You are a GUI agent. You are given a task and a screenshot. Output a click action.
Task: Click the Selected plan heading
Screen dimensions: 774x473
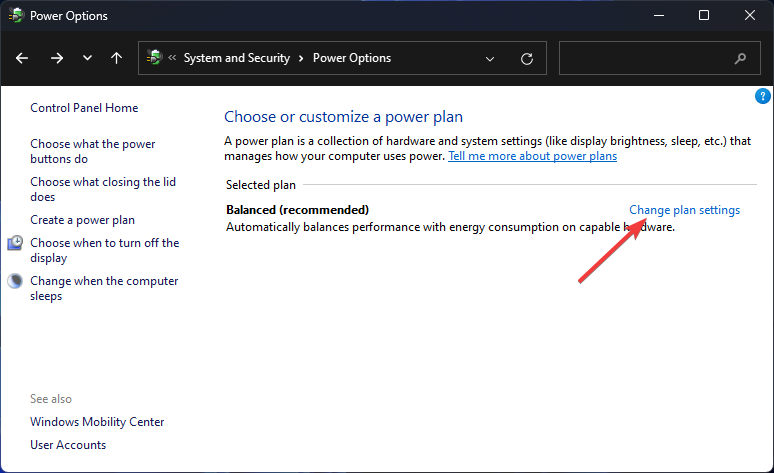click(x=261, y=185)
